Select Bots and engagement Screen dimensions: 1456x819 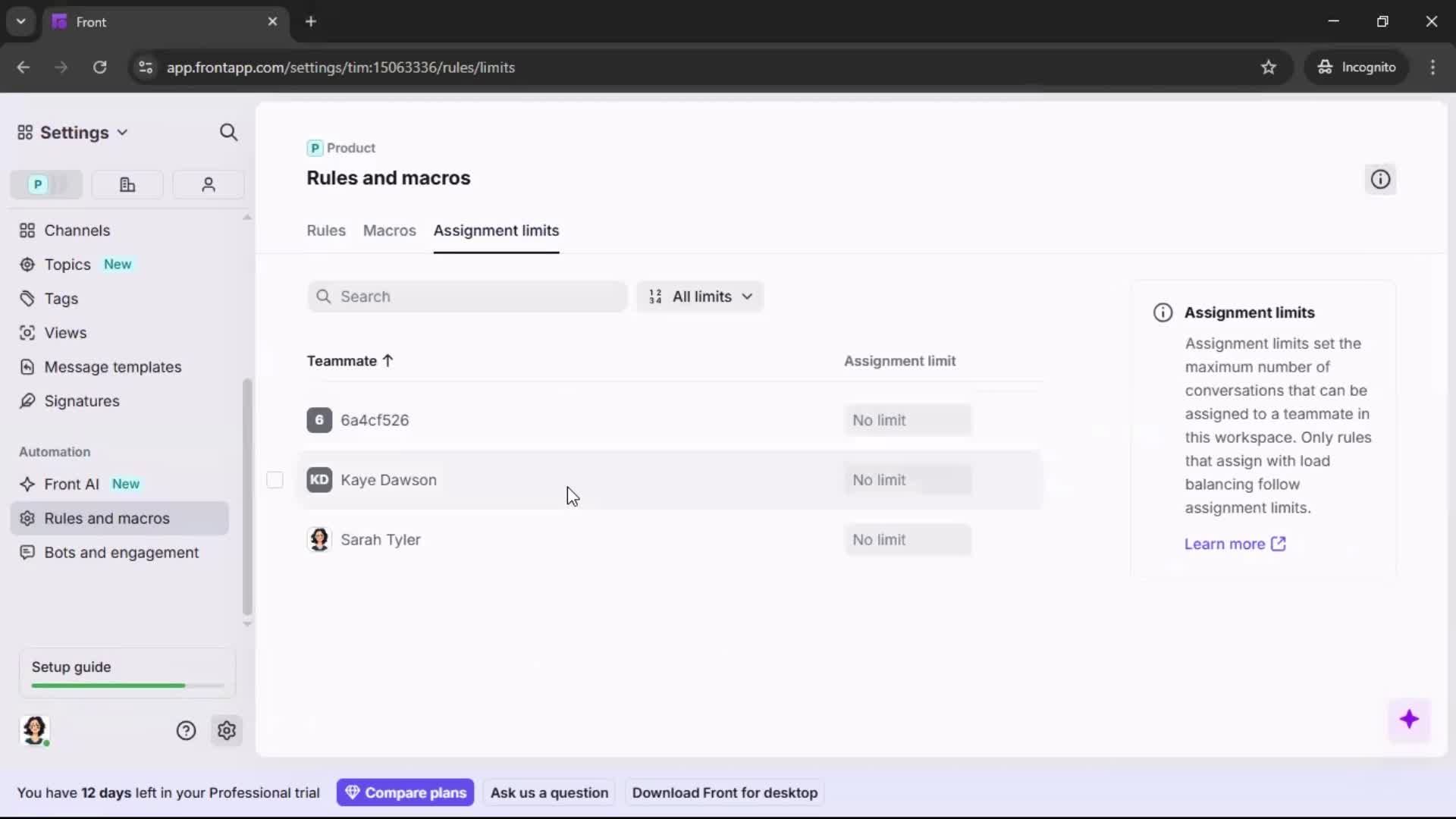pos(120,553)
